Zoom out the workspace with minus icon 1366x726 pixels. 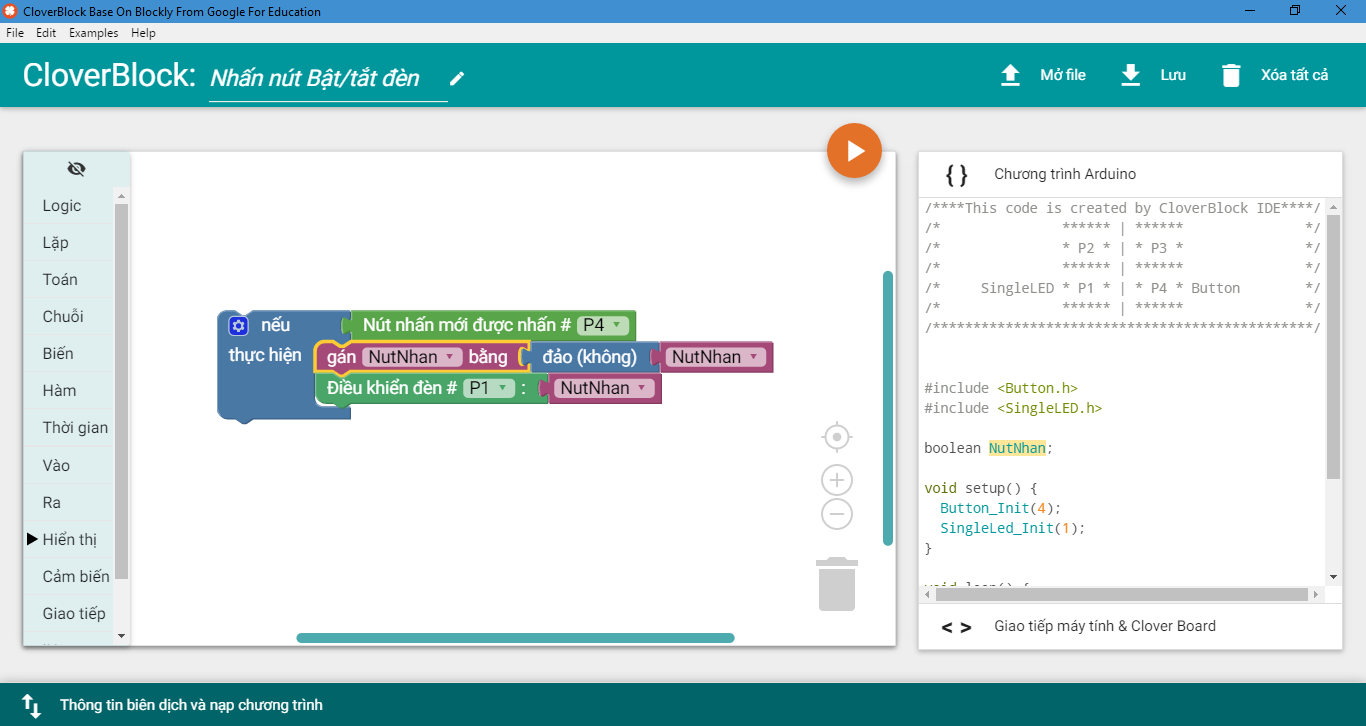tap(836, 514)
